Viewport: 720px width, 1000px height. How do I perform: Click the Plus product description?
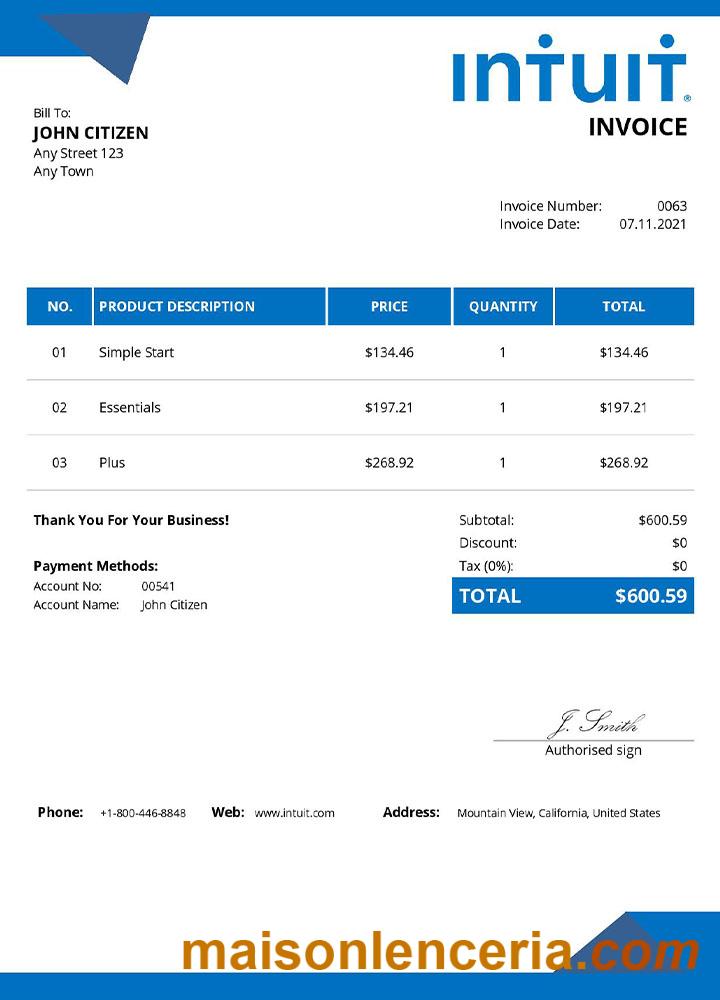(x=112, y=462)
